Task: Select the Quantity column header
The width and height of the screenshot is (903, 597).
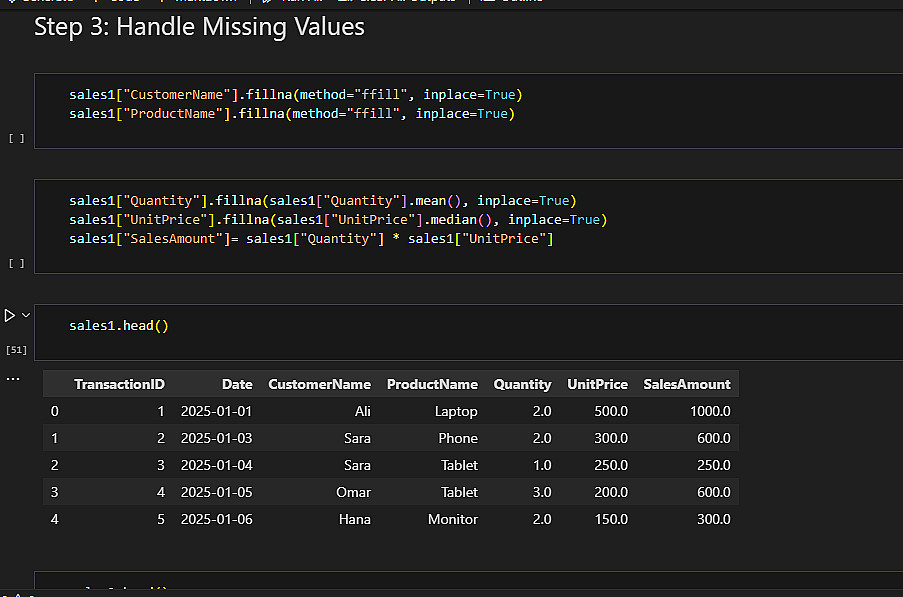Action: coord(522,384)
